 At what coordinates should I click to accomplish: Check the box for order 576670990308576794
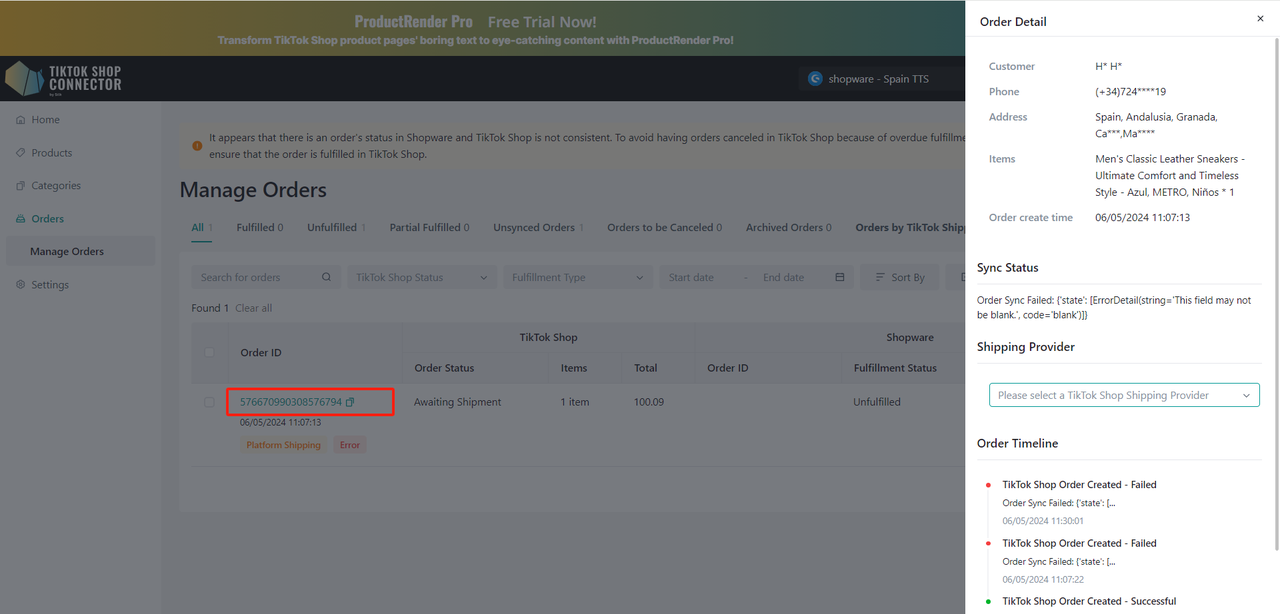[209, 402]
